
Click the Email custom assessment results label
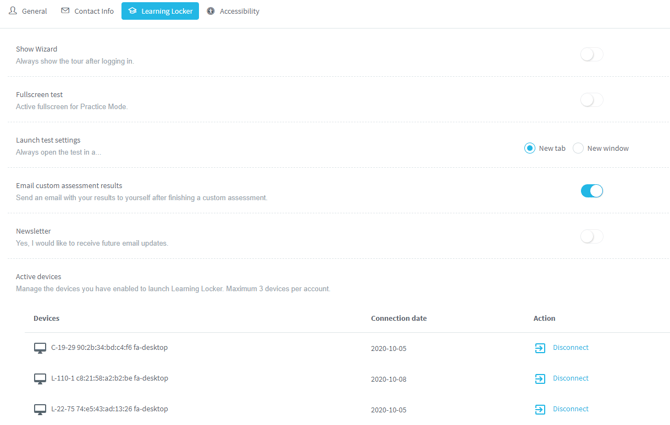pos(69,186)
